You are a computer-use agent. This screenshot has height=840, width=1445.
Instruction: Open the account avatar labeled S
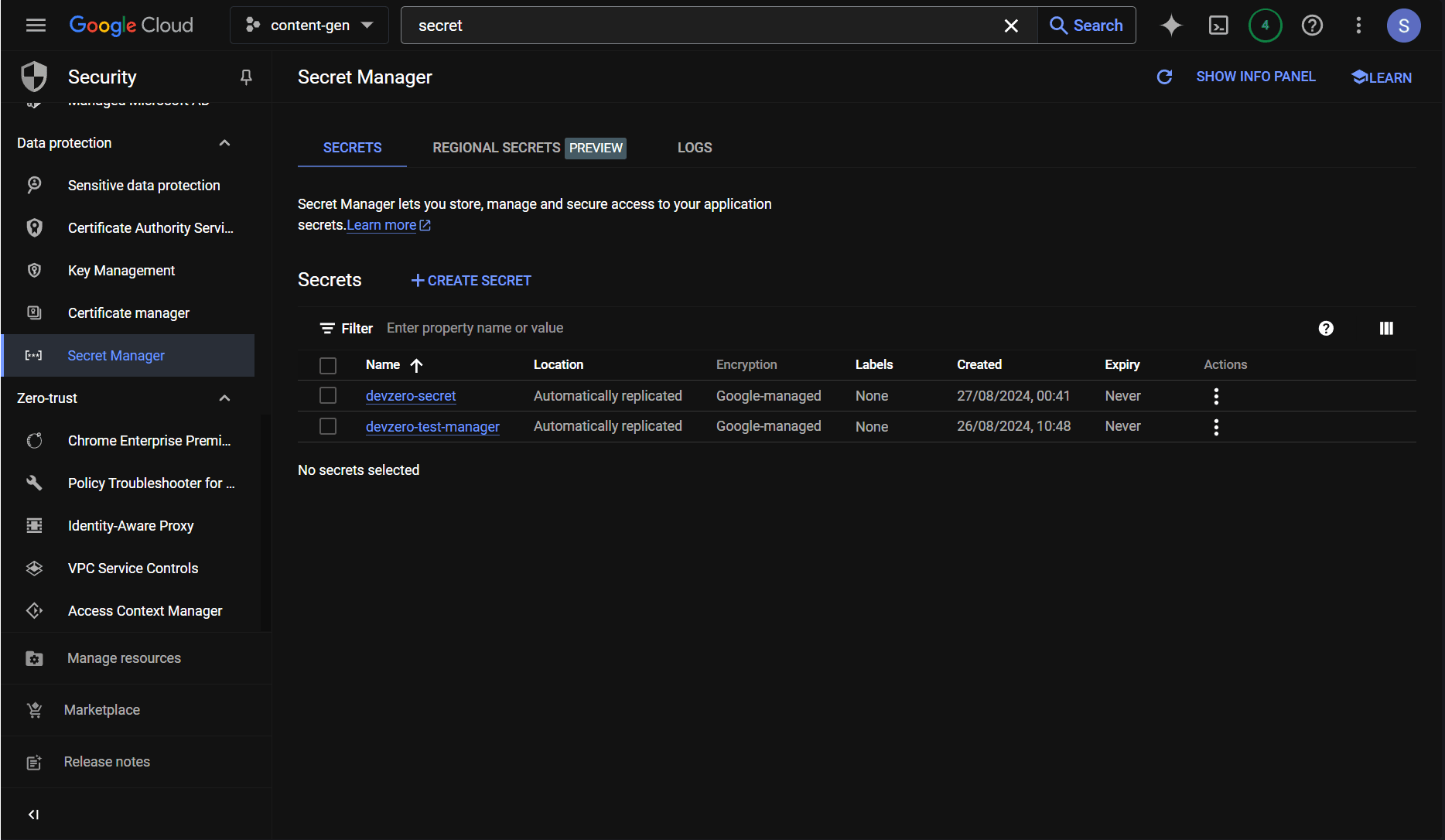tap(1403, 26)
